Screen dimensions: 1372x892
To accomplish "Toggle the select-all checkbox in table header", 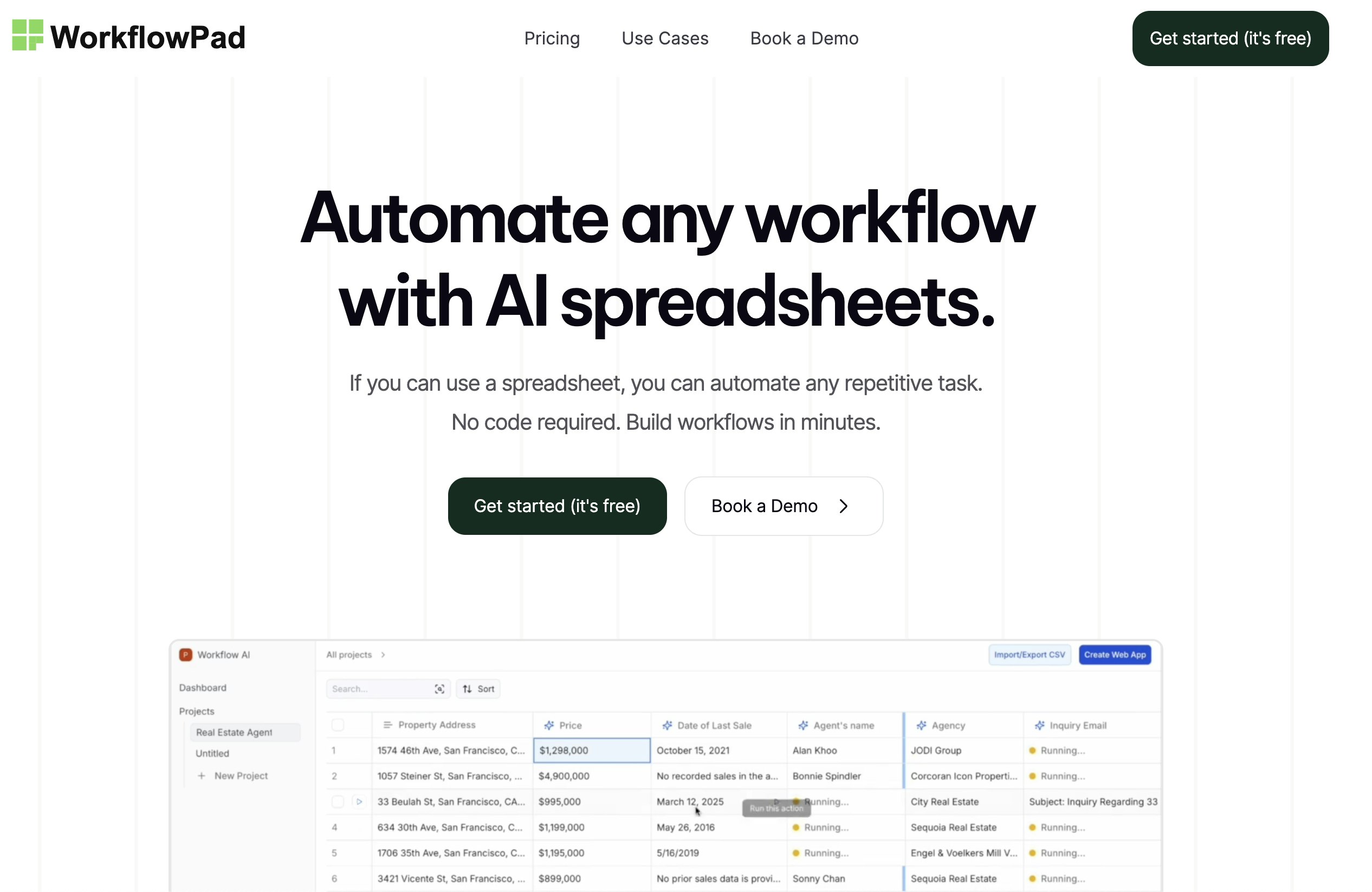I will [338, 725].
